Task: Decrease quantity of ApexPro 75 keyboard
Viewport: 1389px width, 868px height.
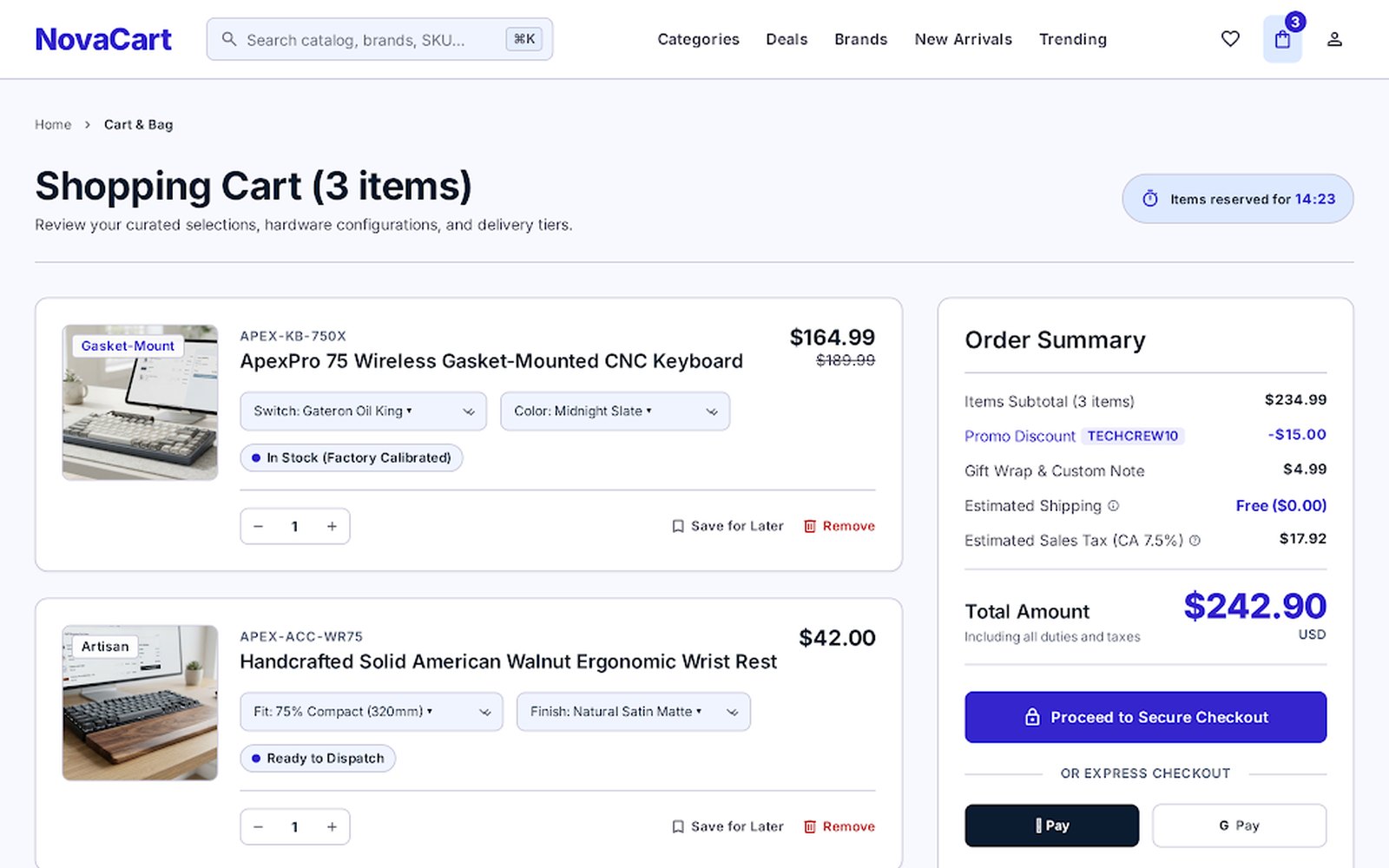Action: click(258, 526)
